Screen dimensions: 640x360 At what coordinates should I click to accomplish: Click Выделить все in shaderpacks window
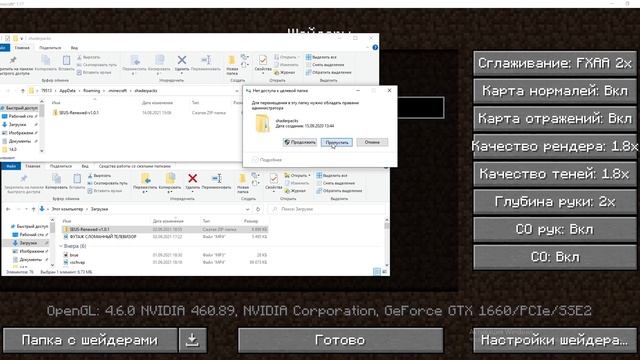pyautogui.click(x=321, y=57)
